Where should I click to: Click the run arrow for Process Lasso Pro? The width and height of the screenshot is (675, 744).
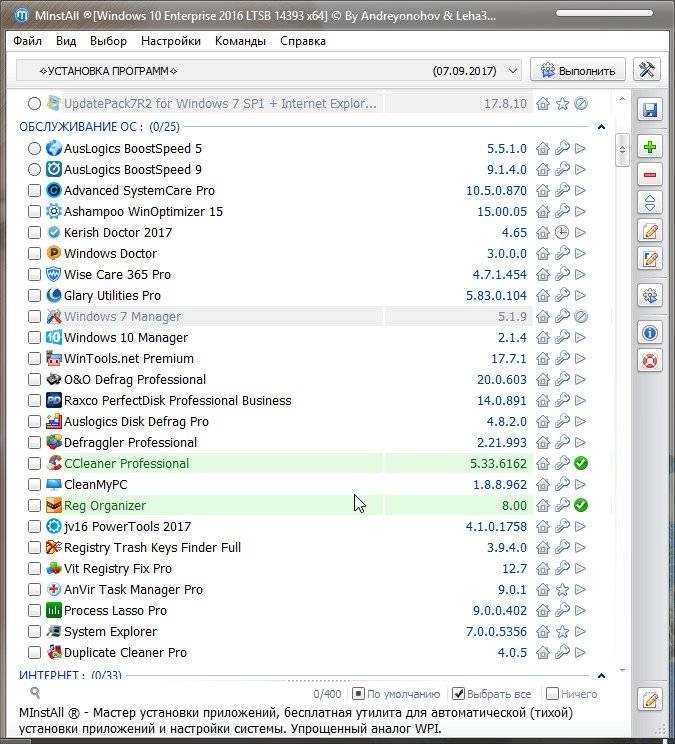coord(580,611)
